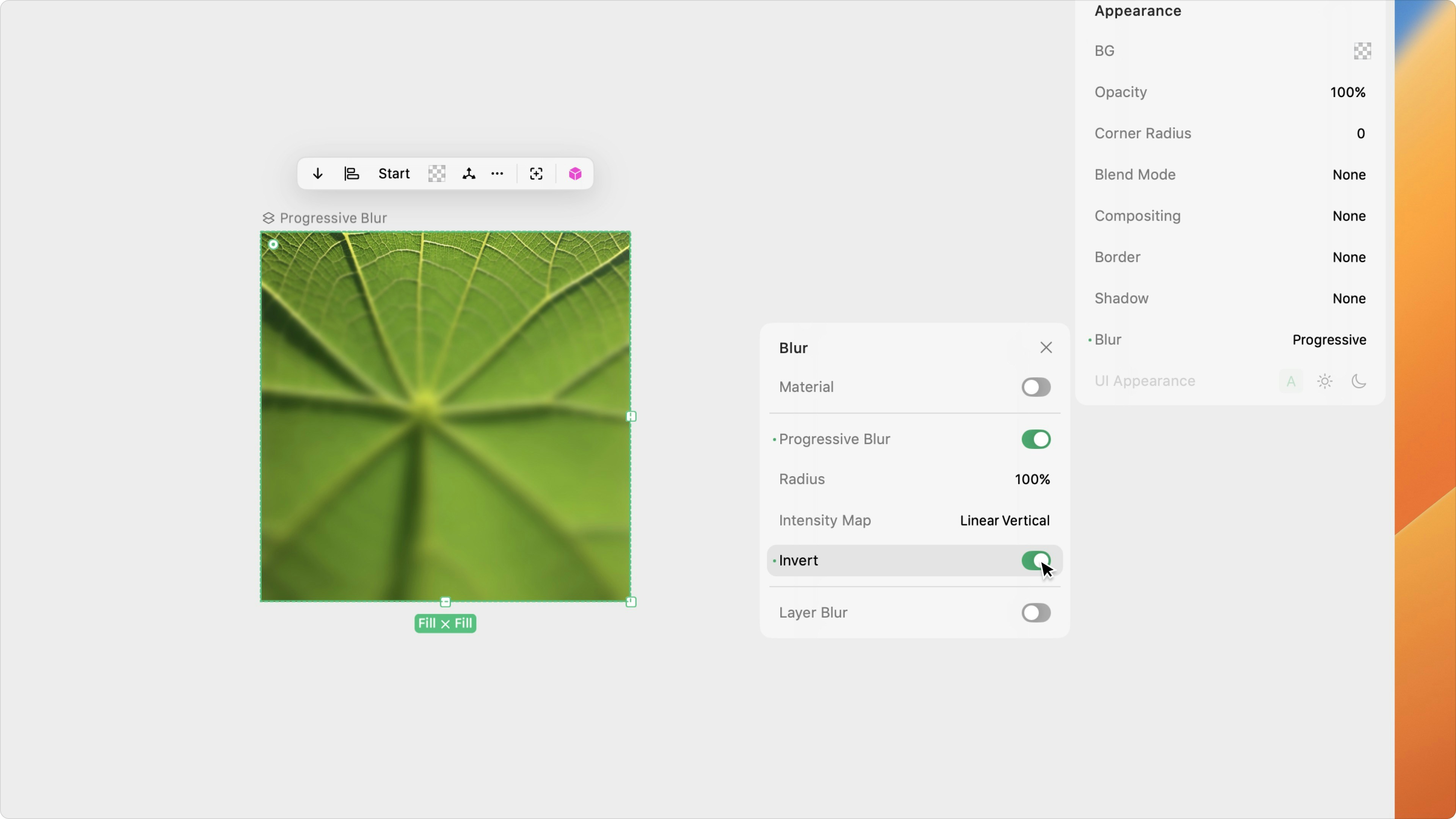Turn off the Progressive Blur switch
This screenshot has width=1456, height=819.
coord(1036,439)
